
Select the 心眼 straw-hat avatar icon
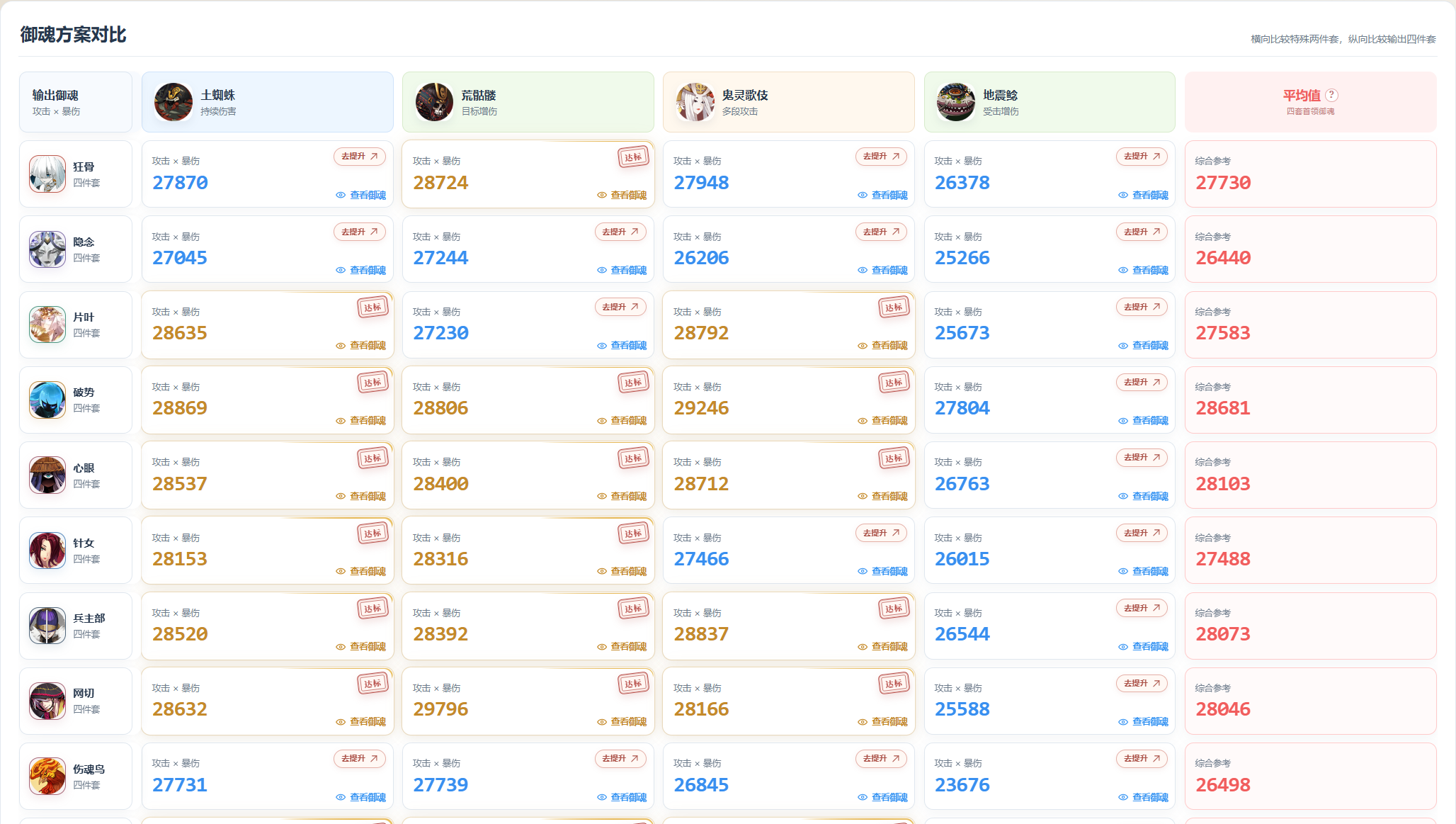(47, 475)
